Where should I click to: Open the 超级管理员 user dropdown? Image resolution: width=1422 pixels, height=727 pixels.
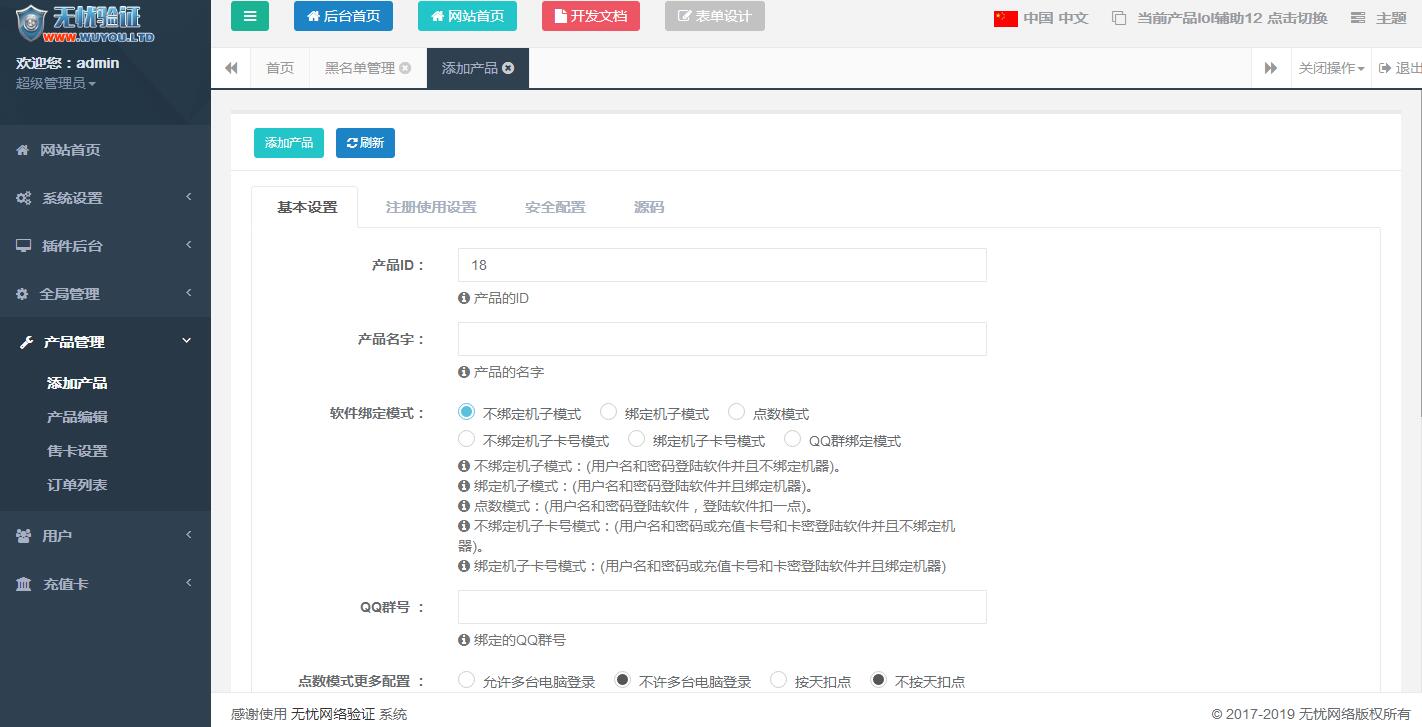coord(56,83)
